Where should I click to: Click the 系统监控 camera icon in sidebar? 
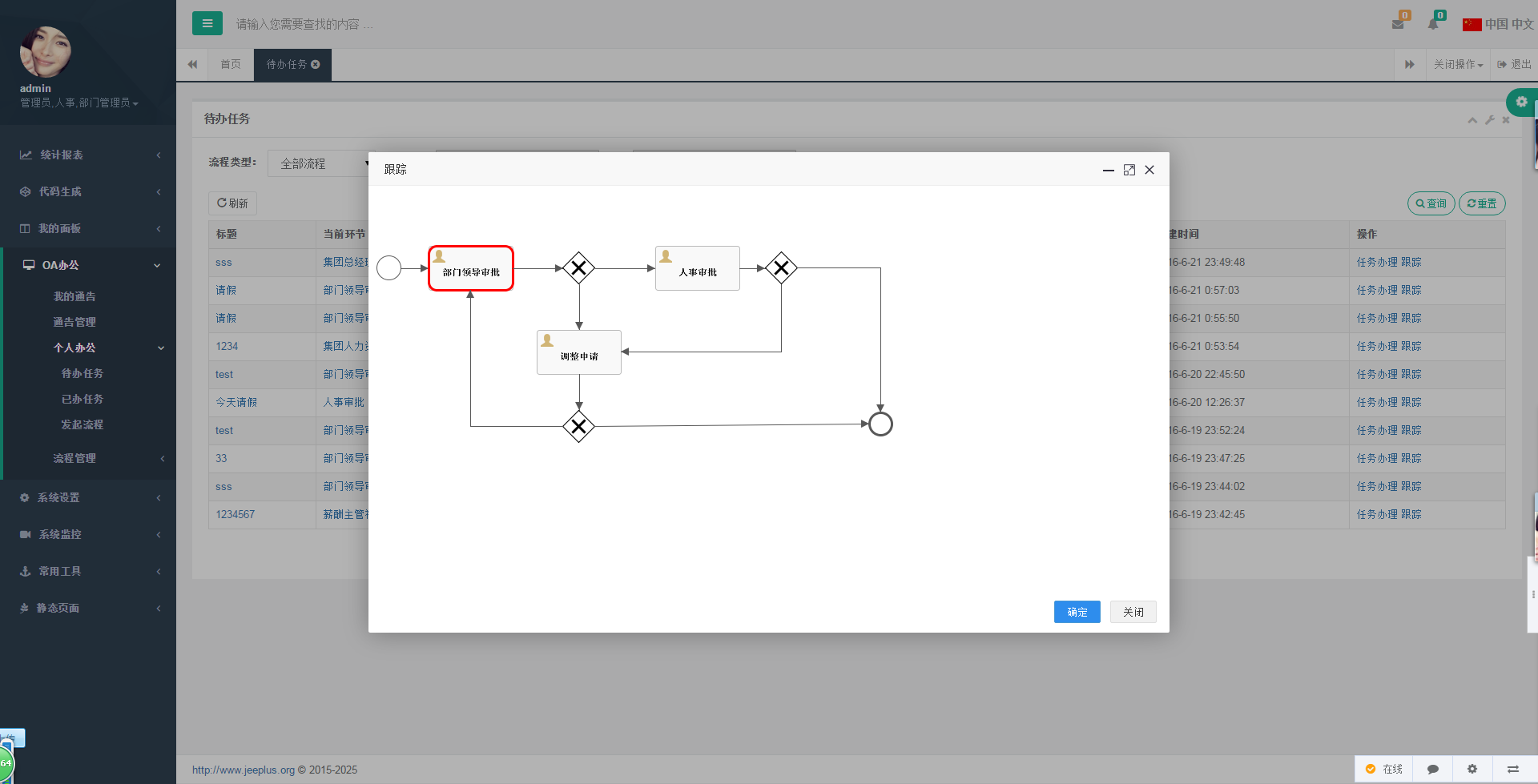(25, 534)
